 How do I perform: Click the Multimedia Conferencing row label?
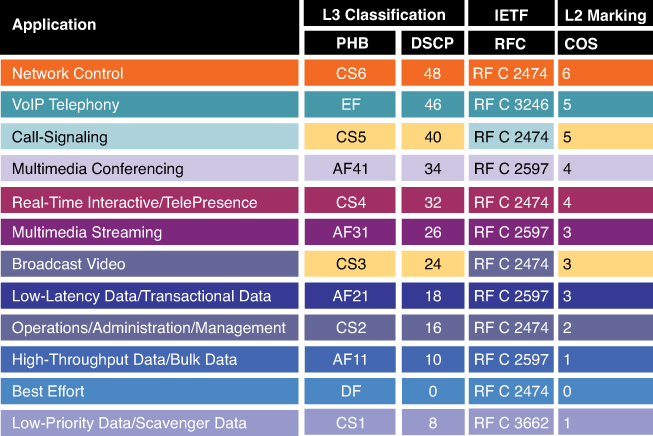pos(98,169)
